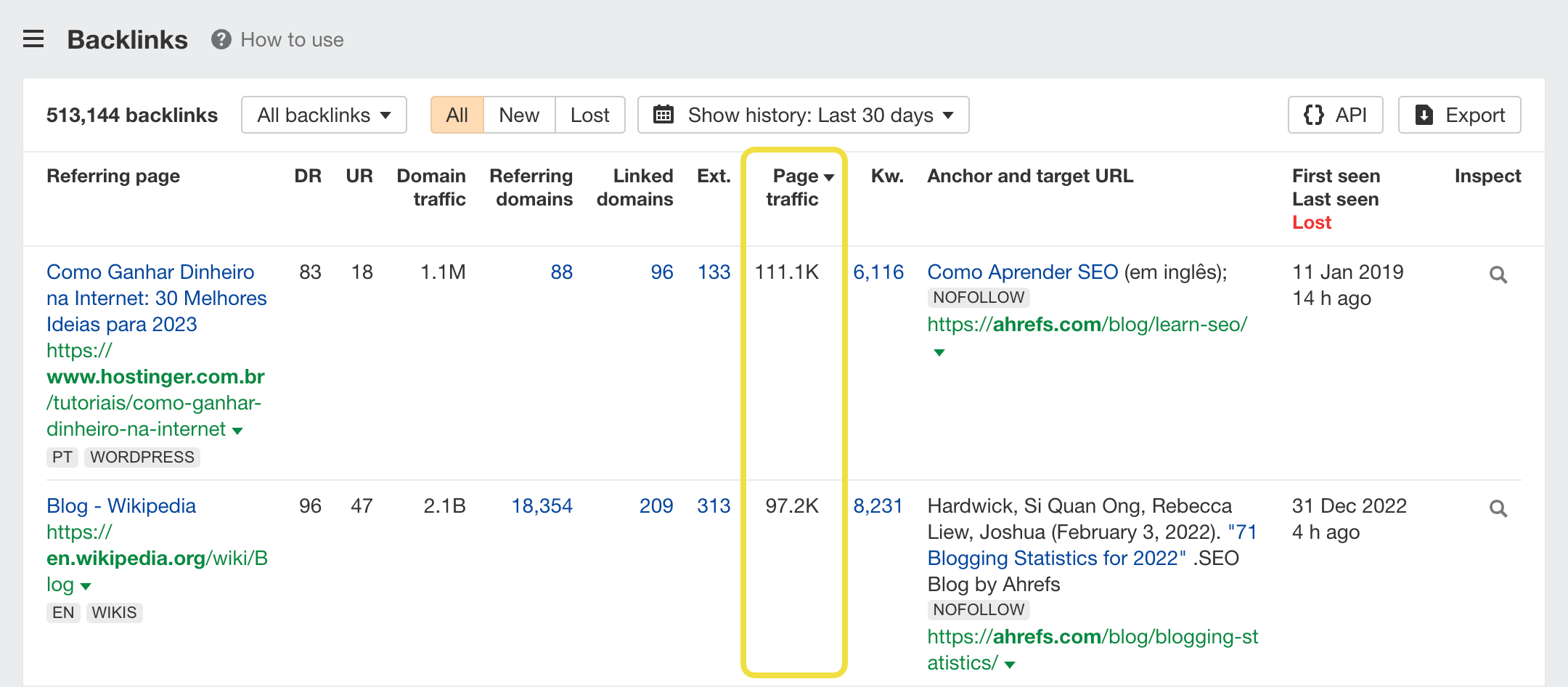1568x687 pixels.
Task: Open the How to use link
Action: [x=292, y=39]
